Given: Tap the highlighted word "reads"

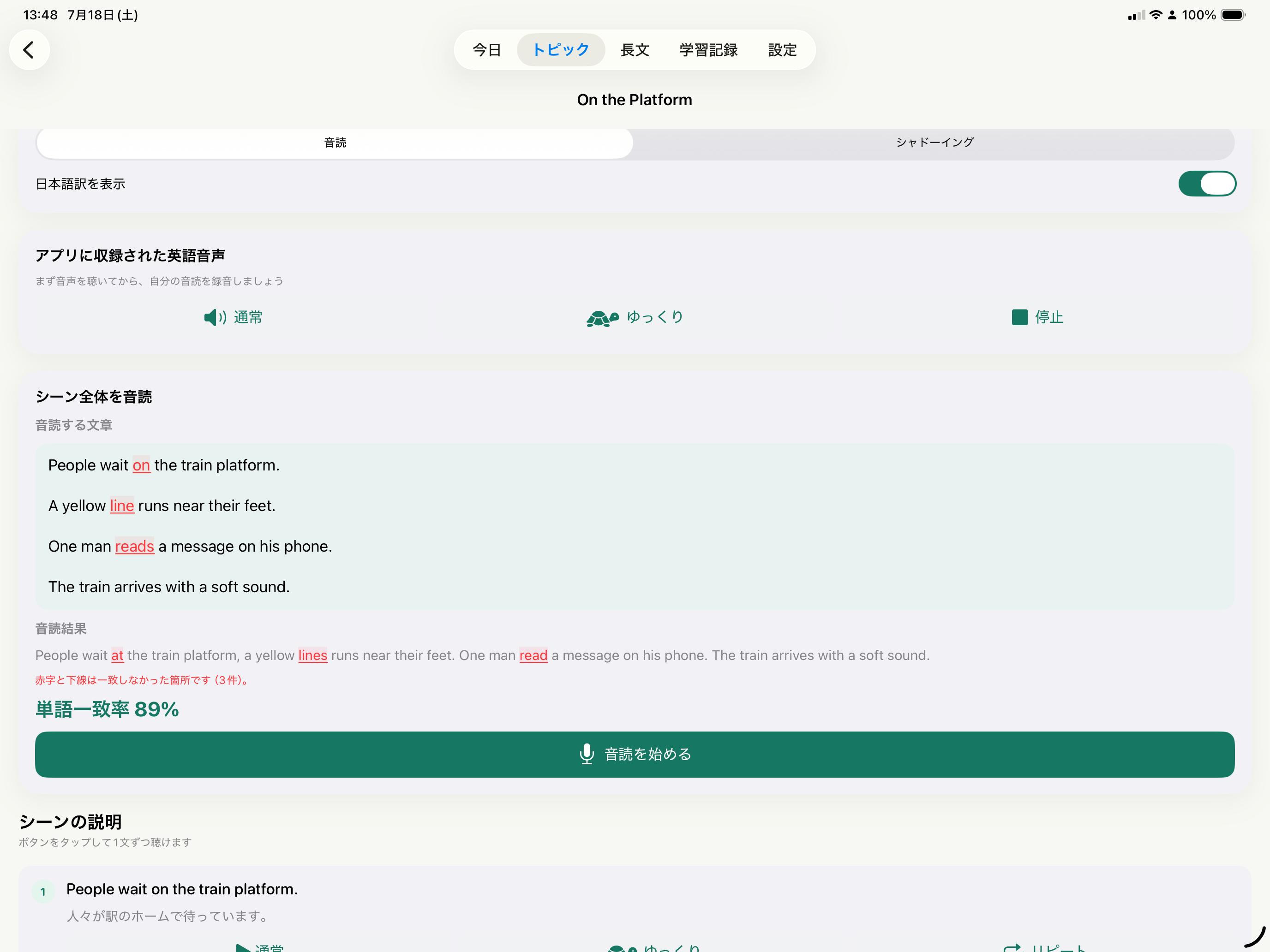Looking at the screenshot, I should 134,546.
